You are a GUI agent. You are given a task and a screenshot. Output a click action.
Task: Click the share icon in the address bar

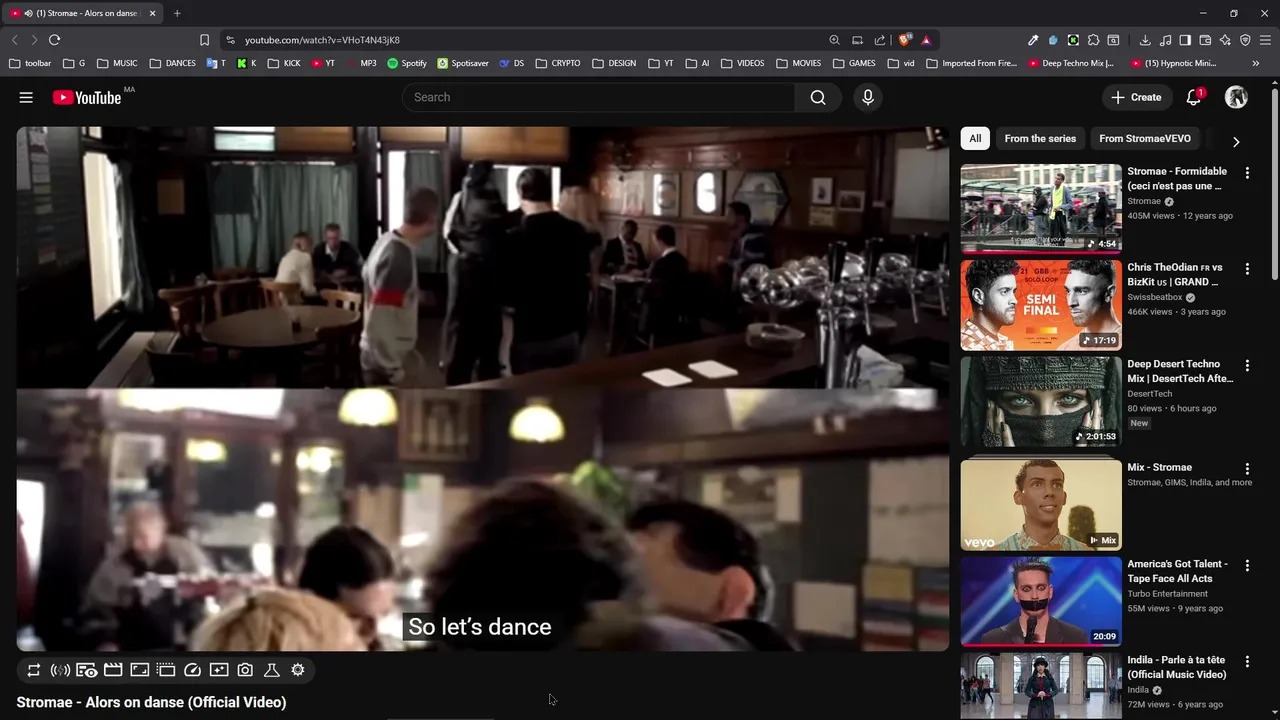pos(880,40)
